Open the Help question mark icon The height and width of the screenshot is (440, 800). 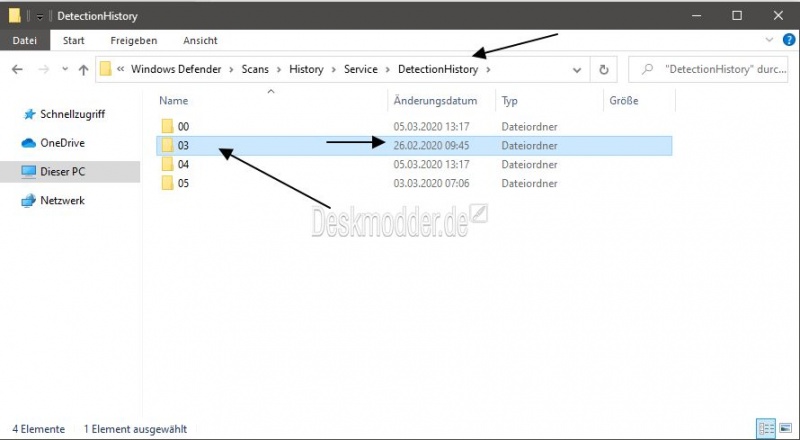[786, 40]
